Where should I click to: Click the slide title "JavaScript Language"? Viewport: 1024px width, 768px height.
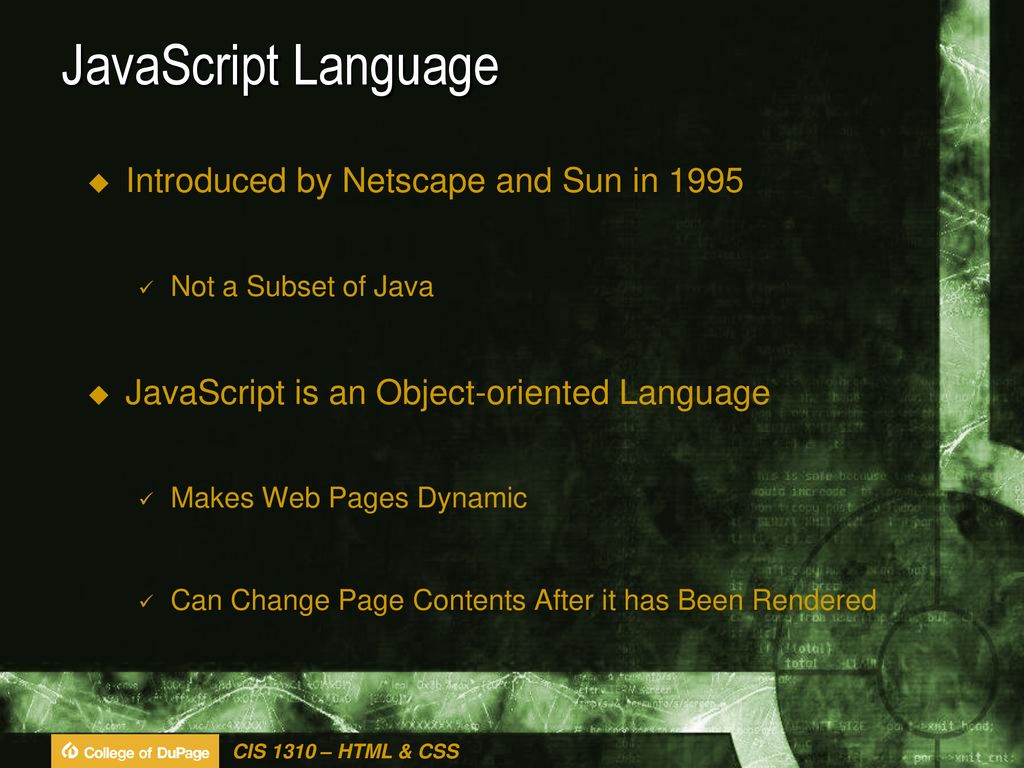coord(280,68)
